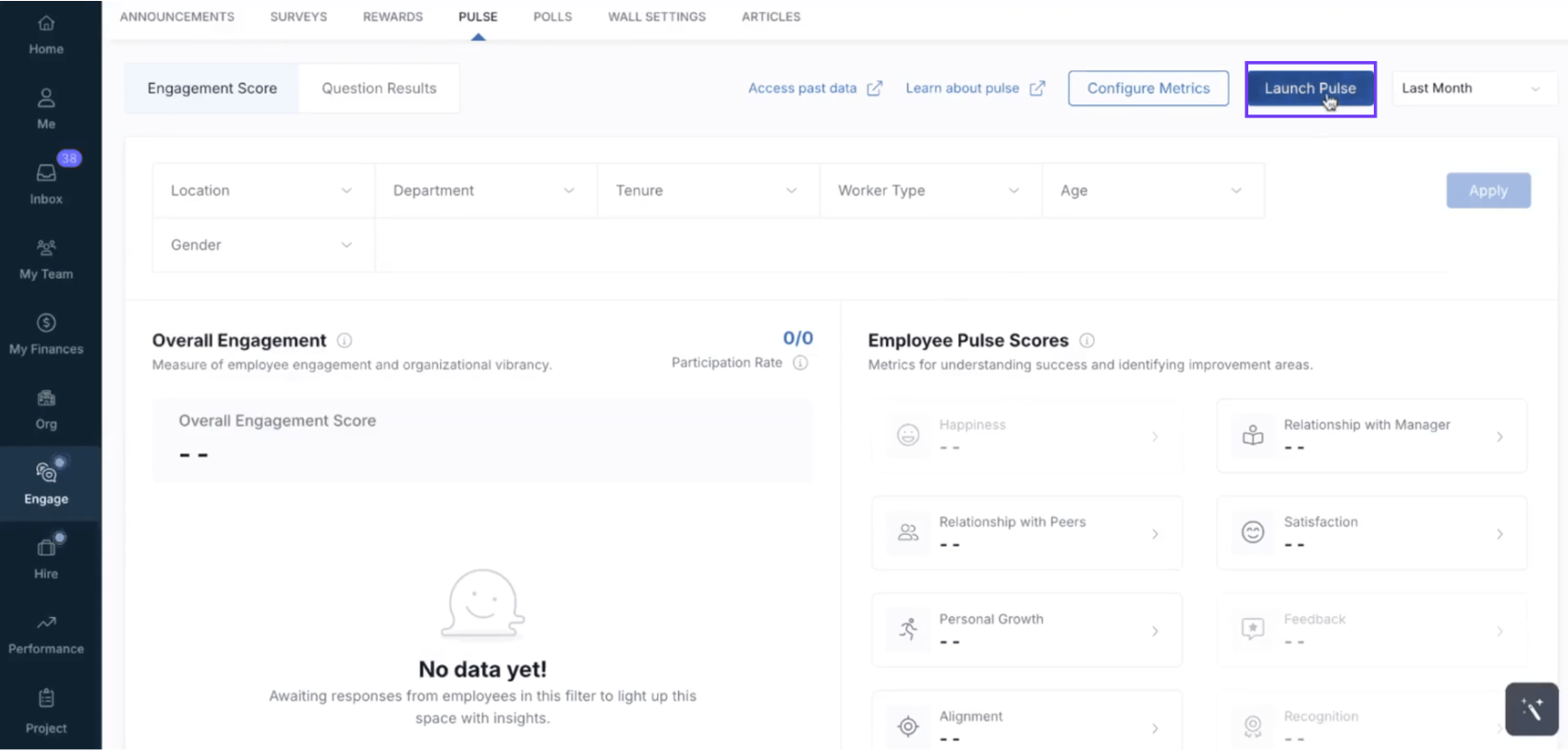Image resolution: width=1568 pixels, height=751 pixels.
Task: Go to My Team section
Action: tap(46, 259)
